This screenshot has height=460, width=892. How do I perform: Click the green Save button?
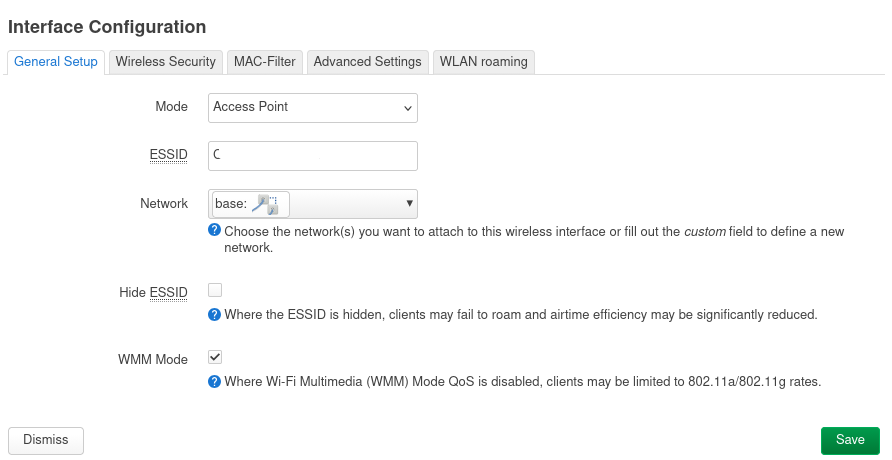[850, 440]
